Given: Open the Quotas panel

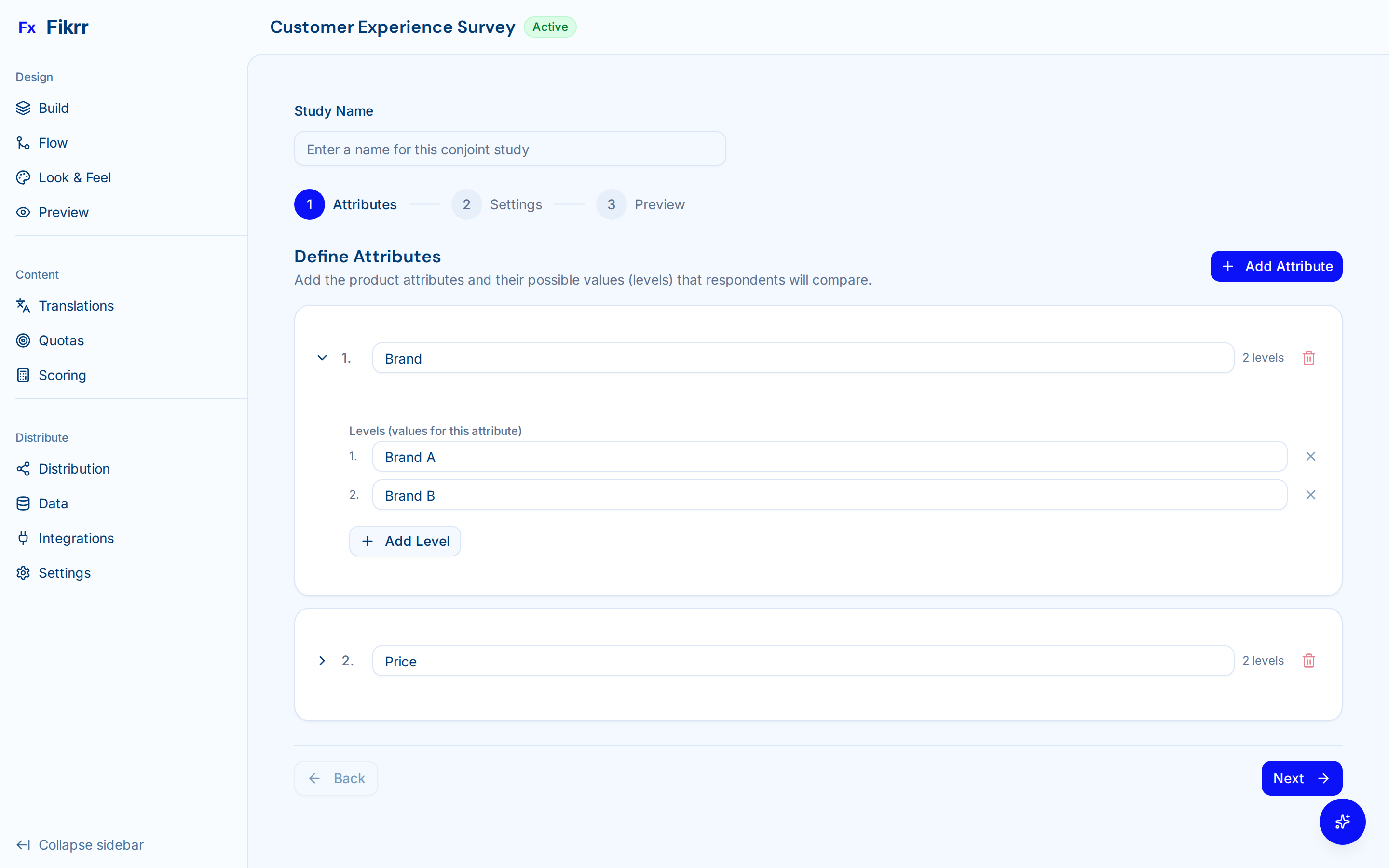Looking at the screenshot, I should click(x=61, y=340).
